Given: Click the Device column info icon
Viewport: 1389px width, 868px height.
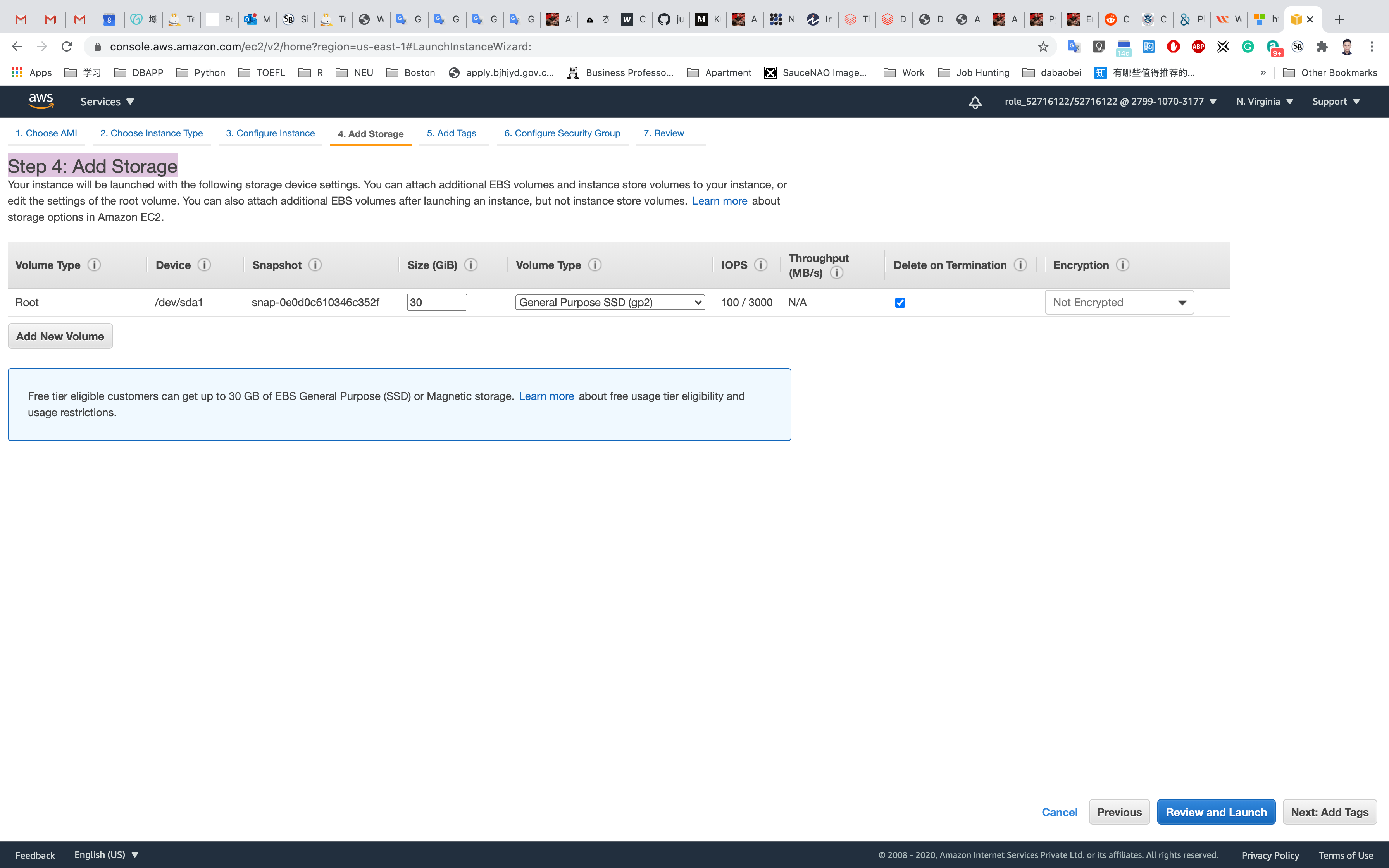Looking at the screenshot, I should click(204, 265).
